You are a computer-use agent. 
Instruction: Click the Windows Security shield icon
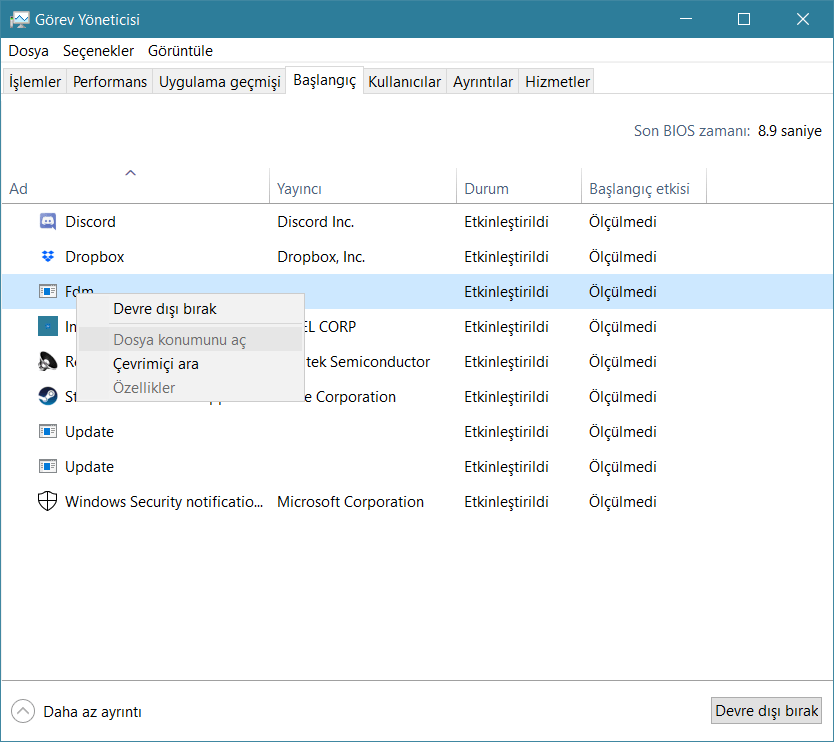coord(48,502)
